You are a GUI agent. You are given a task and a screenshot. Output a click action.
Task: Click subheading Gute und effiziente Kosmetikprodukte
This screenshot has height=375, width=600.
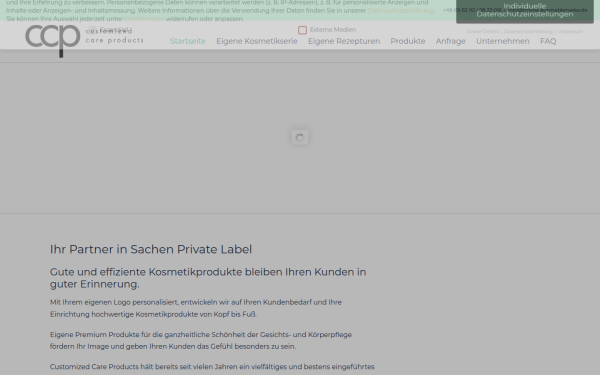click(x=208, y=278)
